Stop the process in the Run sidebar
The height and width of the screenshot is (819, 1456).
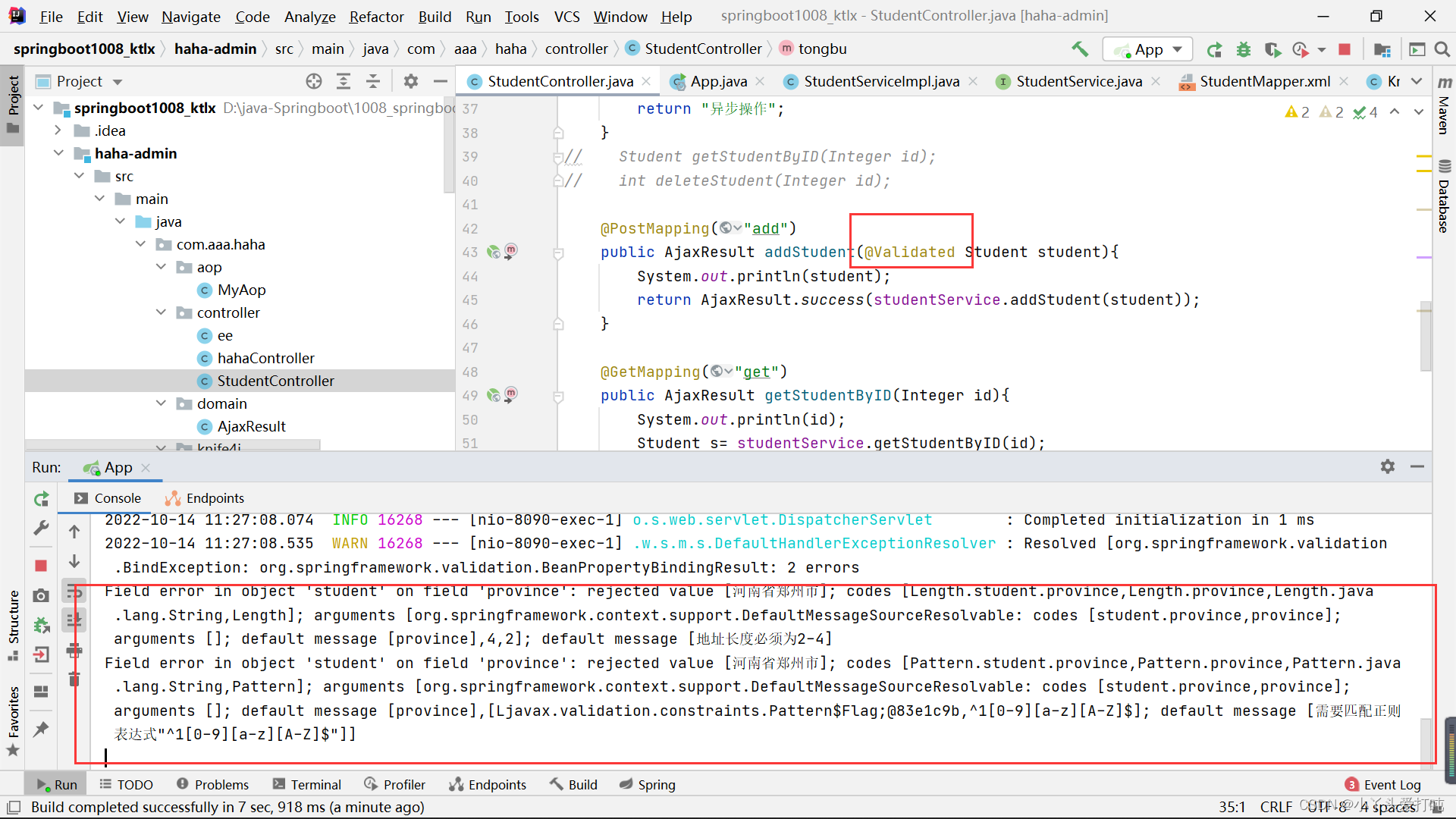coord(42,566)
